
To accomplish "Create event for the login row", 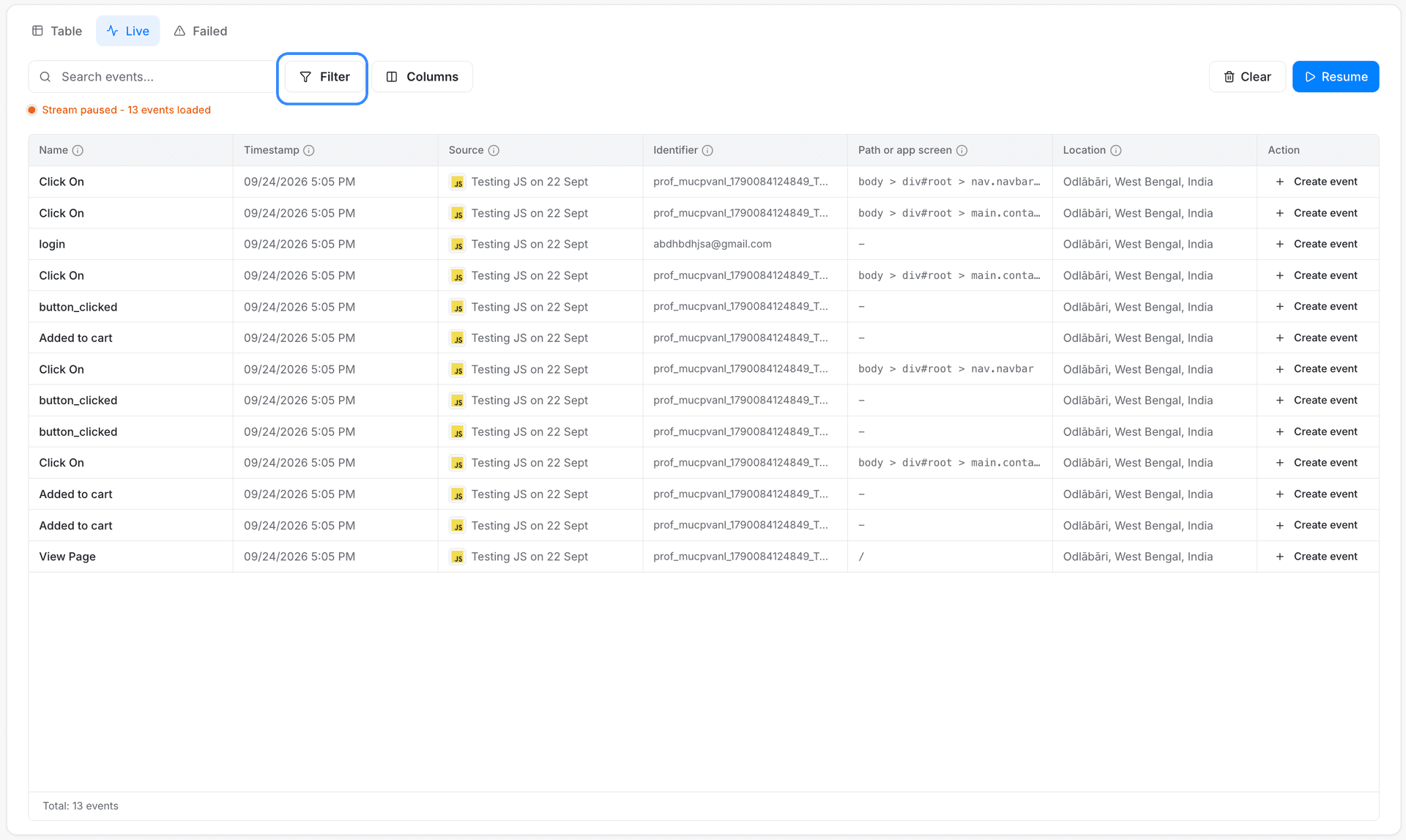I will tap(1316, 244).
